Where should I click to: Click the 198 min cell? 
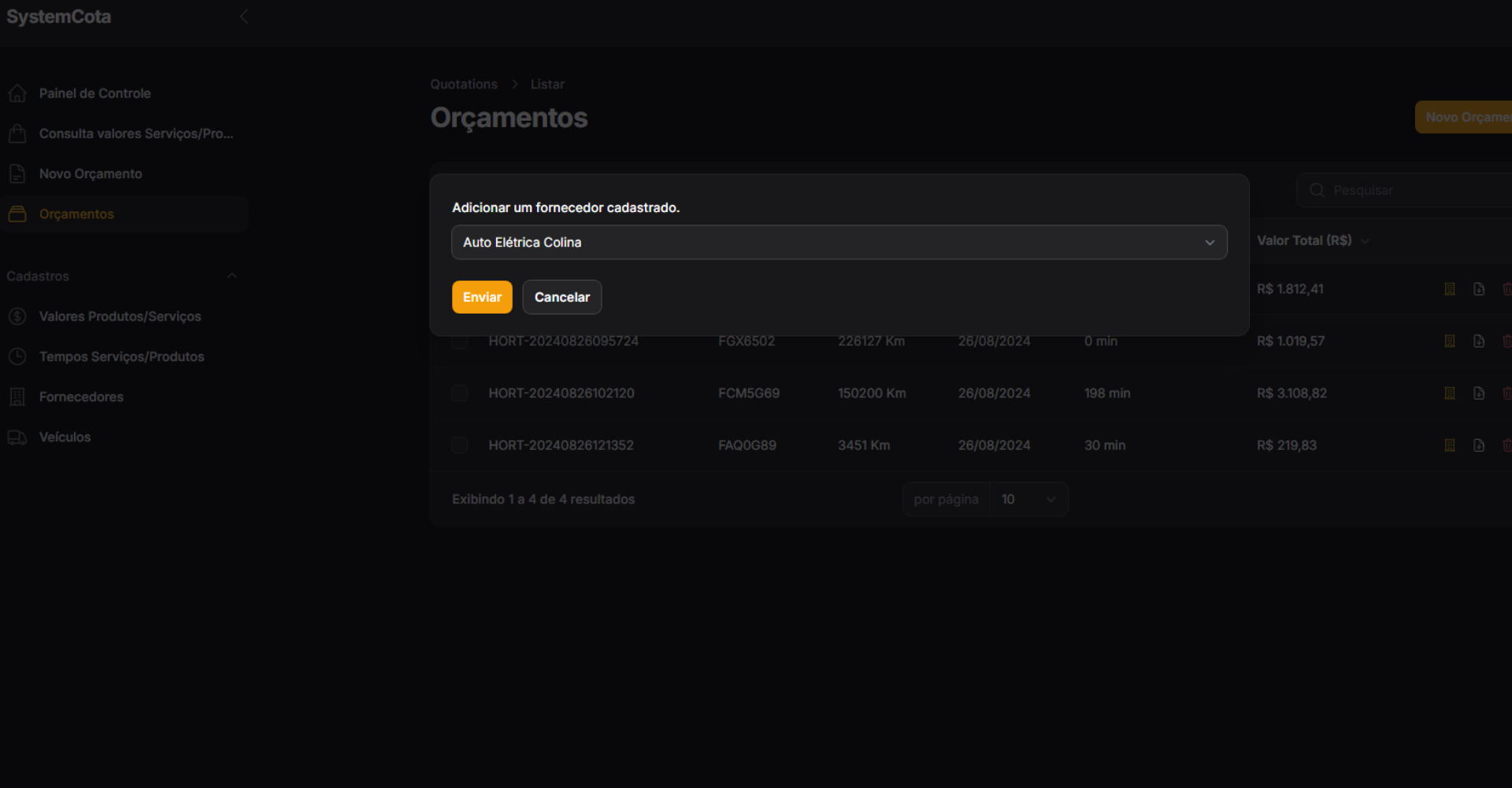pyautogui.click(x=1107, y=393)
